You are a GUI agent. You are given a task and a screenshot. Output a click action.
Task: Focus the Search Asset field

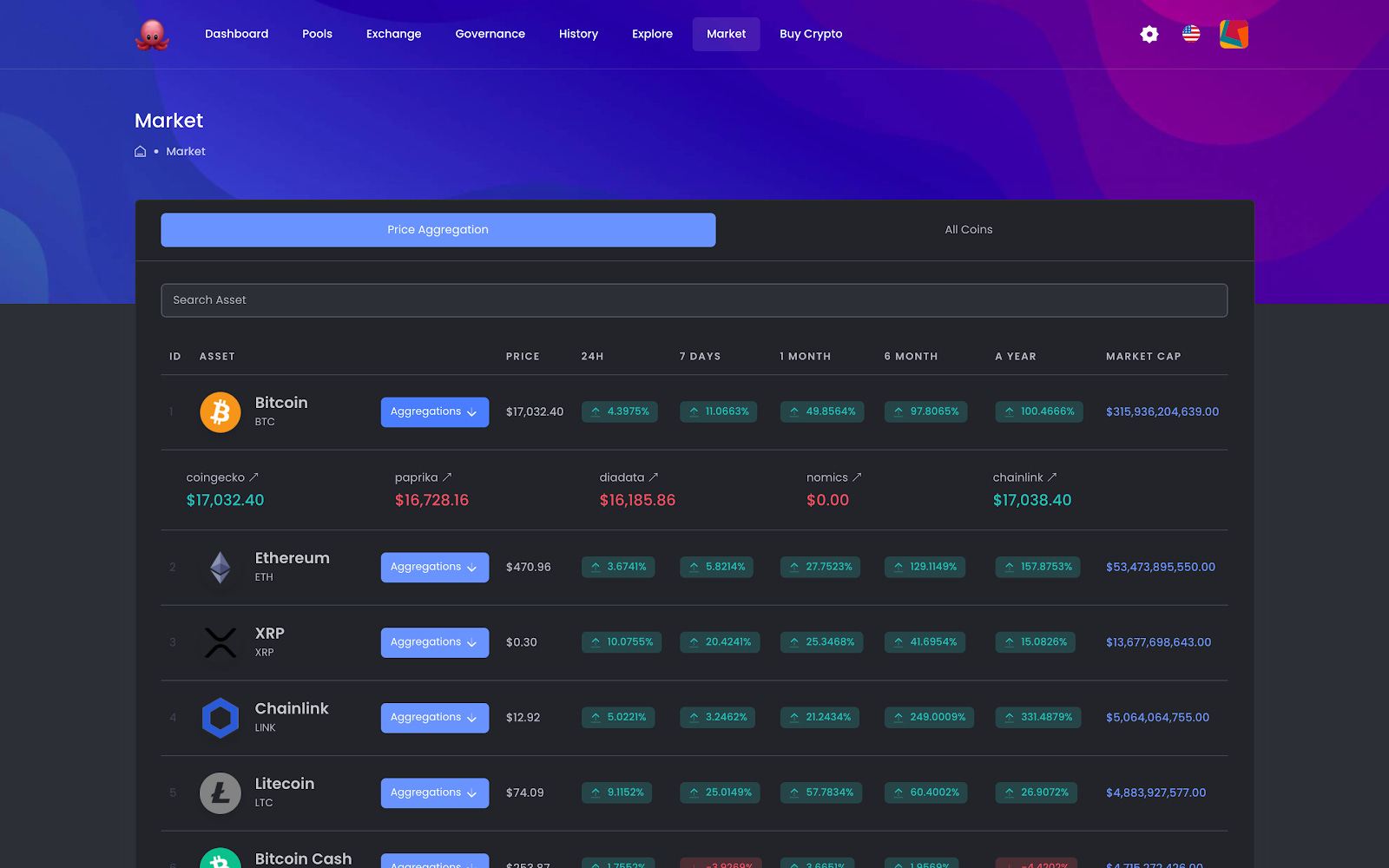(x=694, y=300)
